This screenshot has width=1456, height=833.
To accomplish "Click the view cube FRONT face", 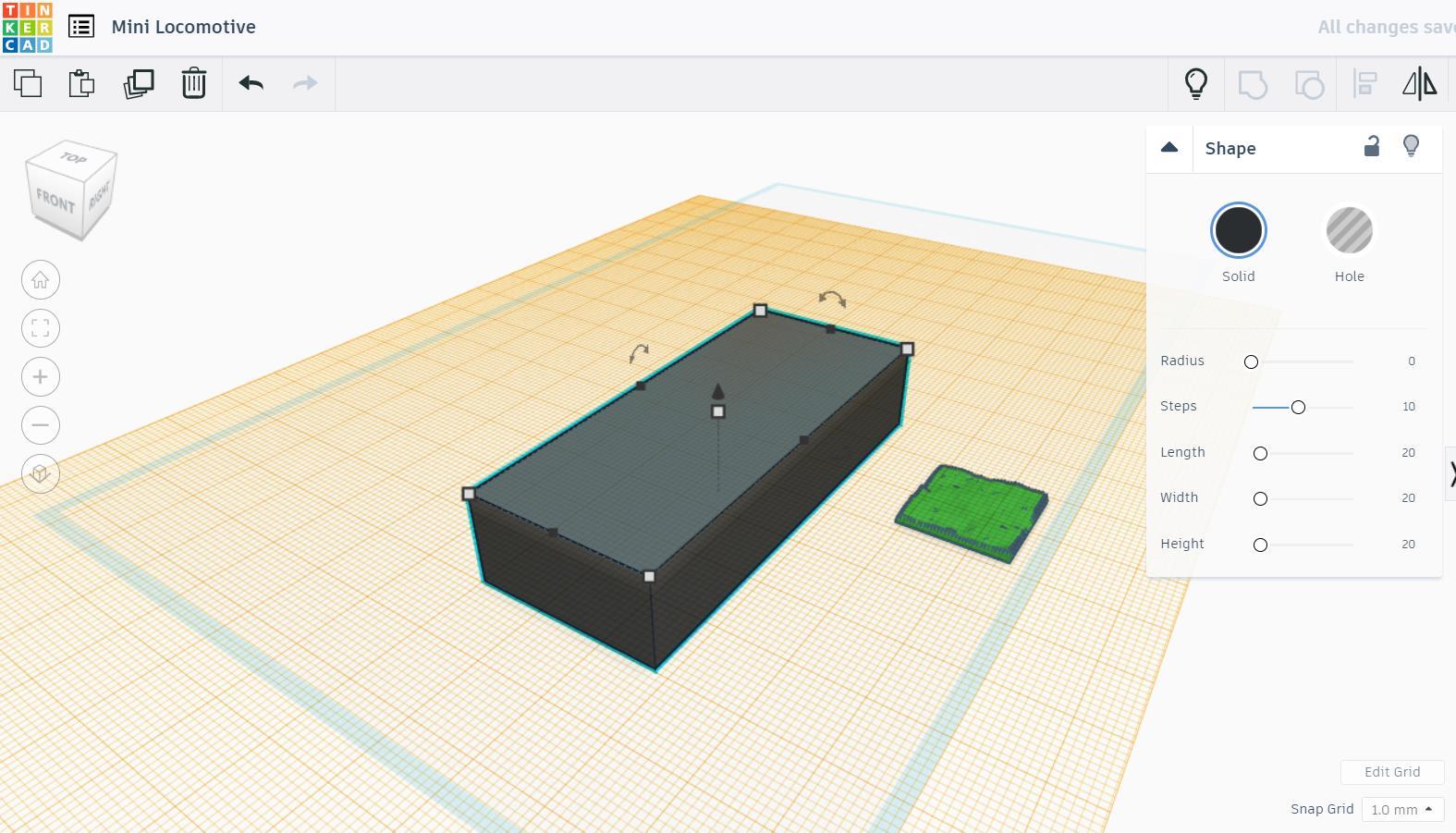I will pos(55,201).
